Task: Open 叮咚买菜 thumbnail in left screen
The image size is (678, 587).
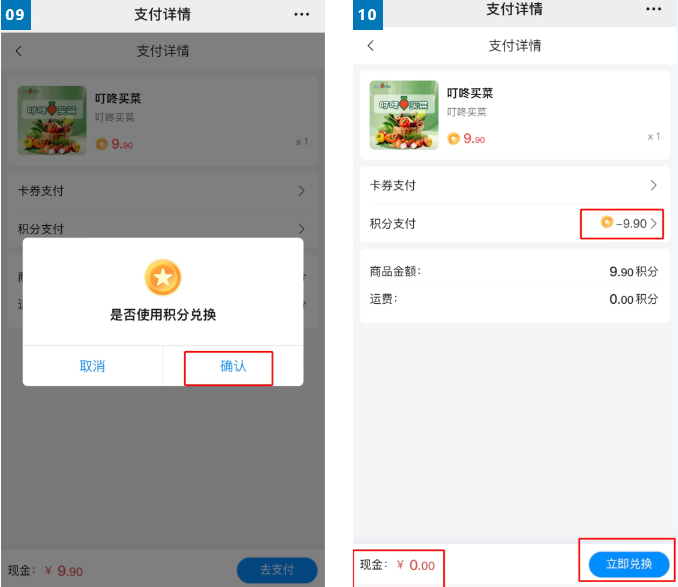Action: pos(52,120)
